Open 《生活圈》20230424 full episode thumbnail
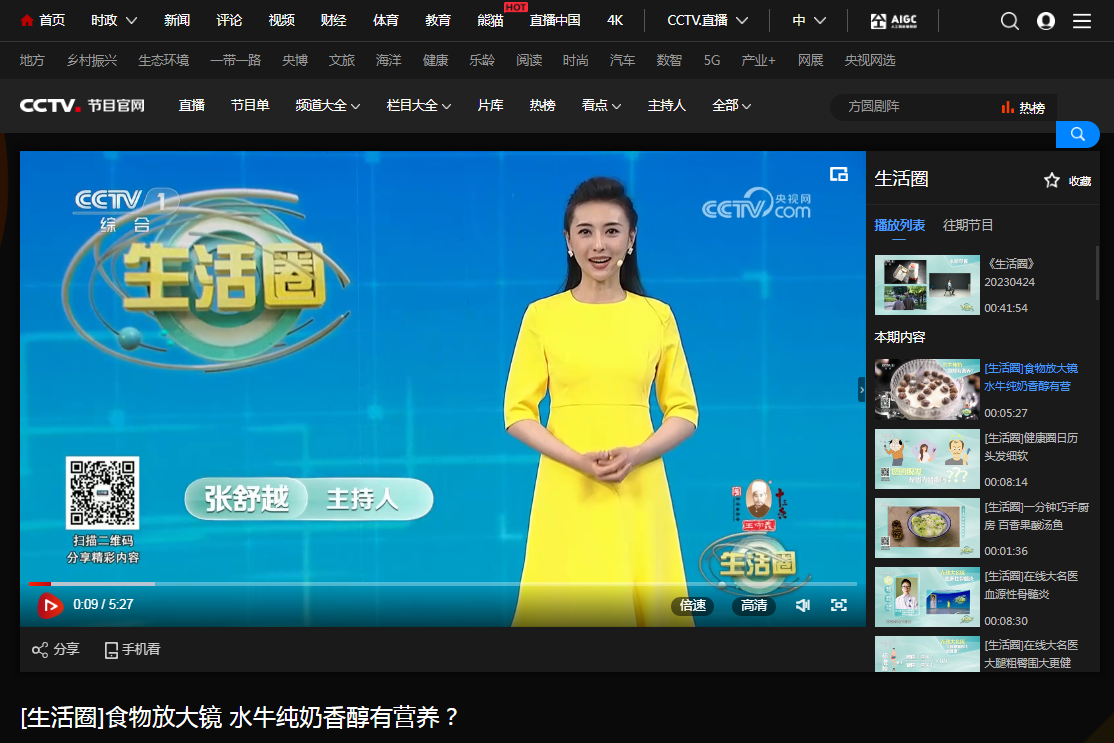Screen dimensions: 1114x743 (x=927, y=285)
